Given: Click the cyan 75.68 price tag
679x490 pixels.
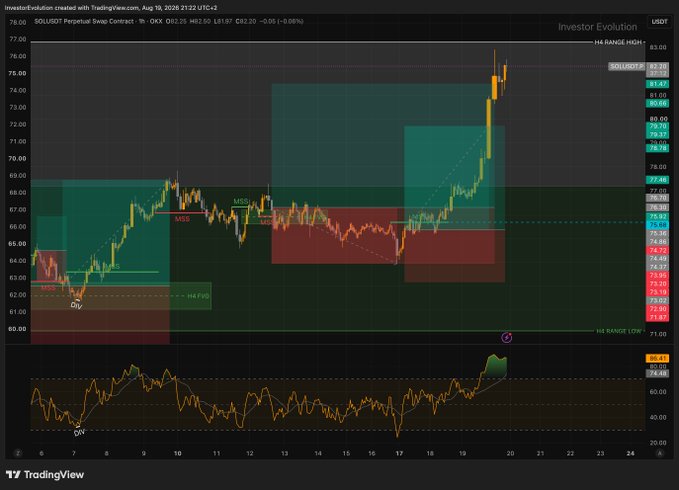Looking at the screenshot, I should pyautogui.click(x=658, y=225).
